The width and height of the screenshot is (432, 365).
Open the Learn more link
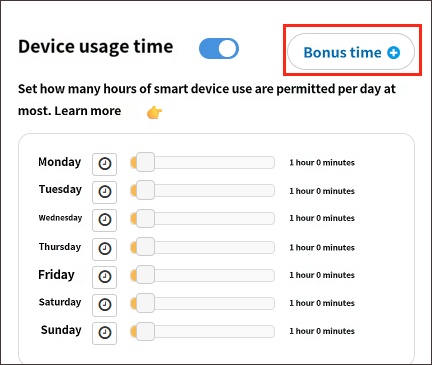88,111
